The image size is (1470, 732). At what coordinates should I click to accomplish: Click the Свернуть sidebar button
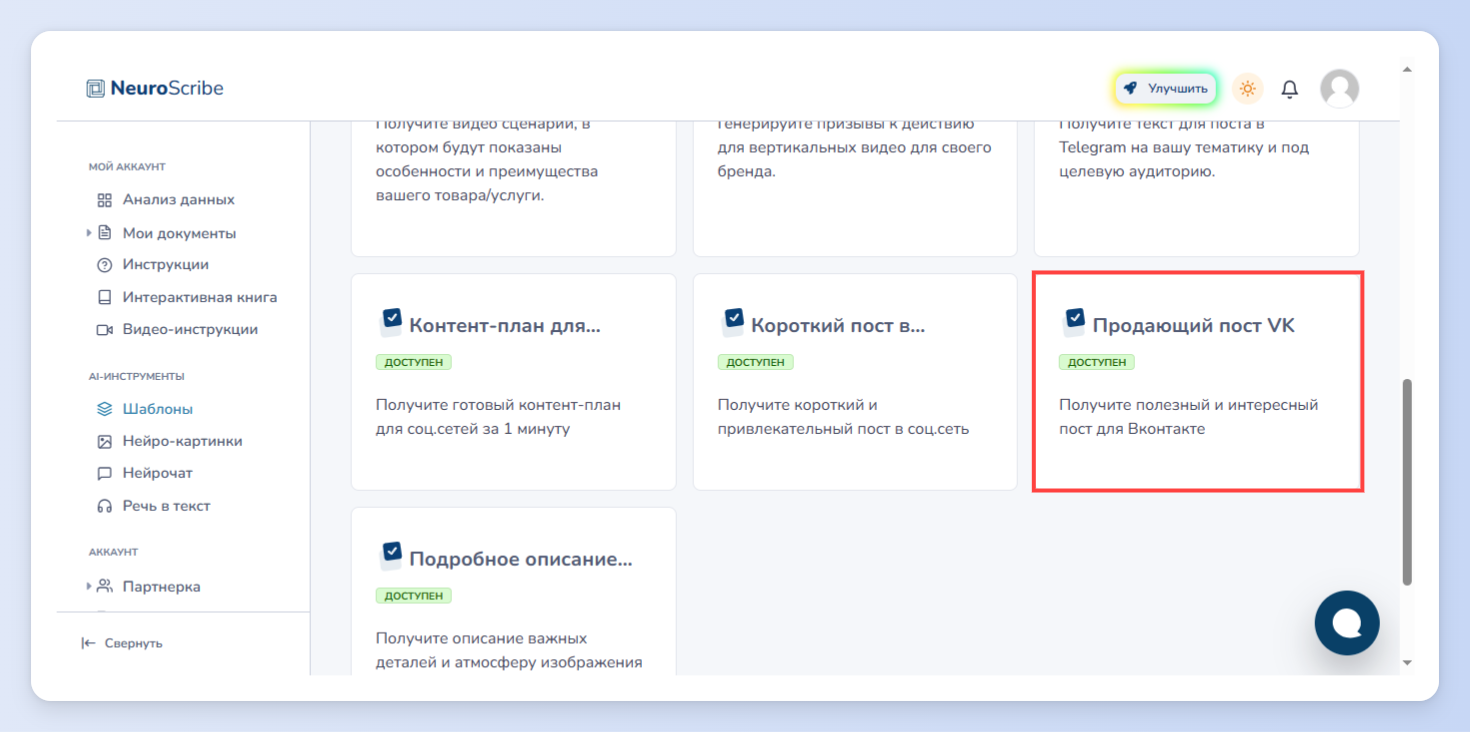pos(122,643)
